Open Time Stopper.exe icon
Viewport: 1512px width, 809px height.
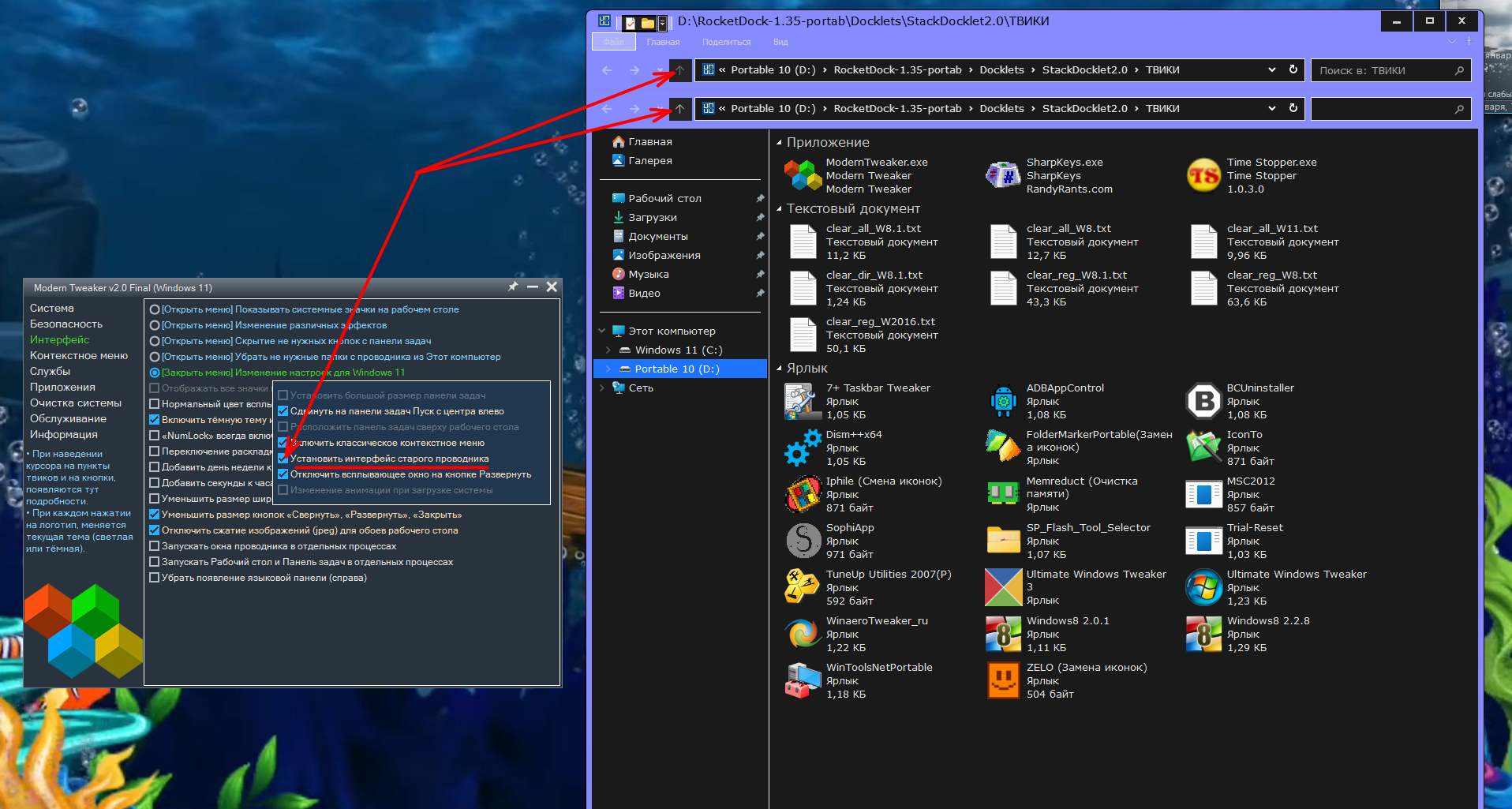(x=1204, y=175)
